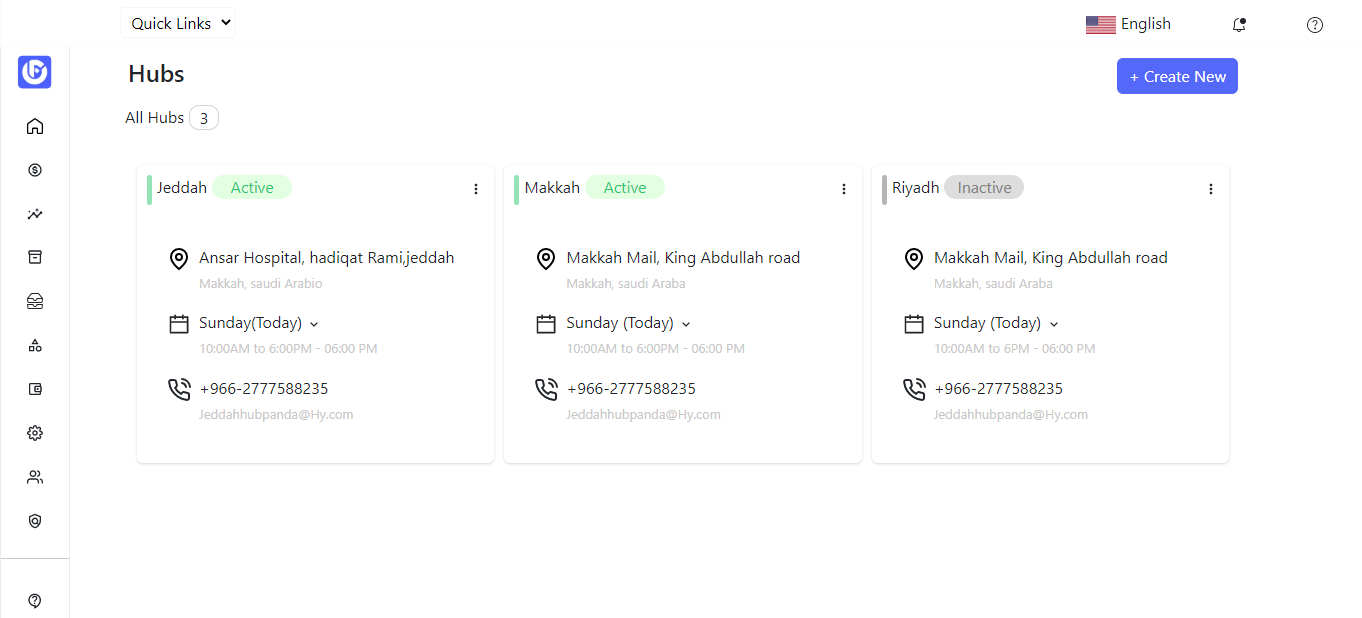1362x618 pixels.
Task: Open the three-dot menu on Makkah hub
Action: click(843, 188)
